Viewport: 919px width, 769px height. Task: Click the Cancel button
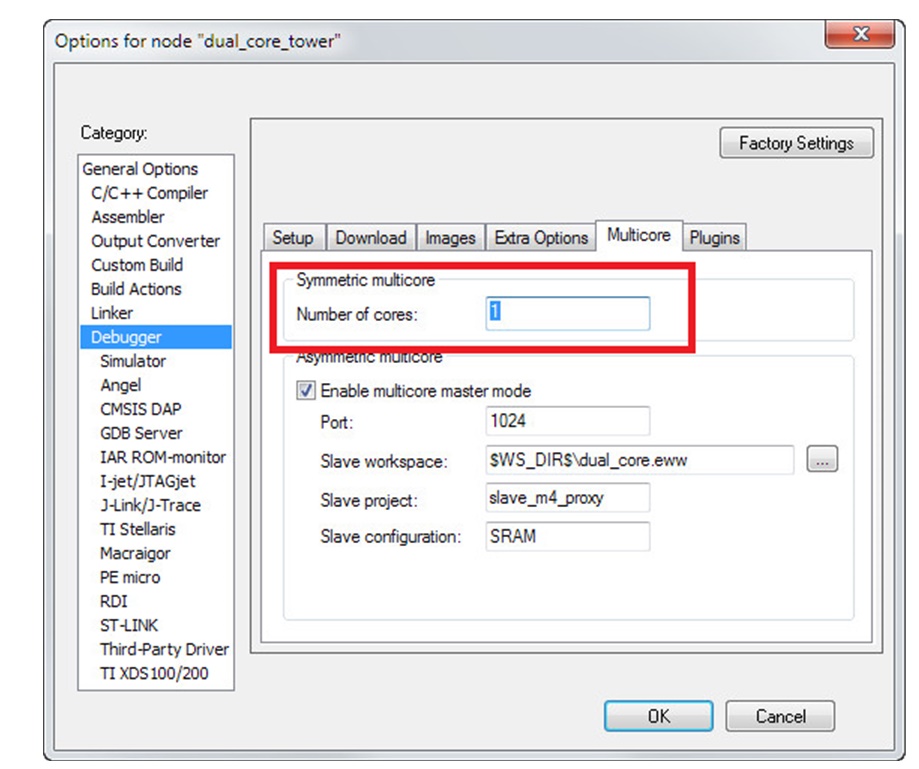point(780,716)
